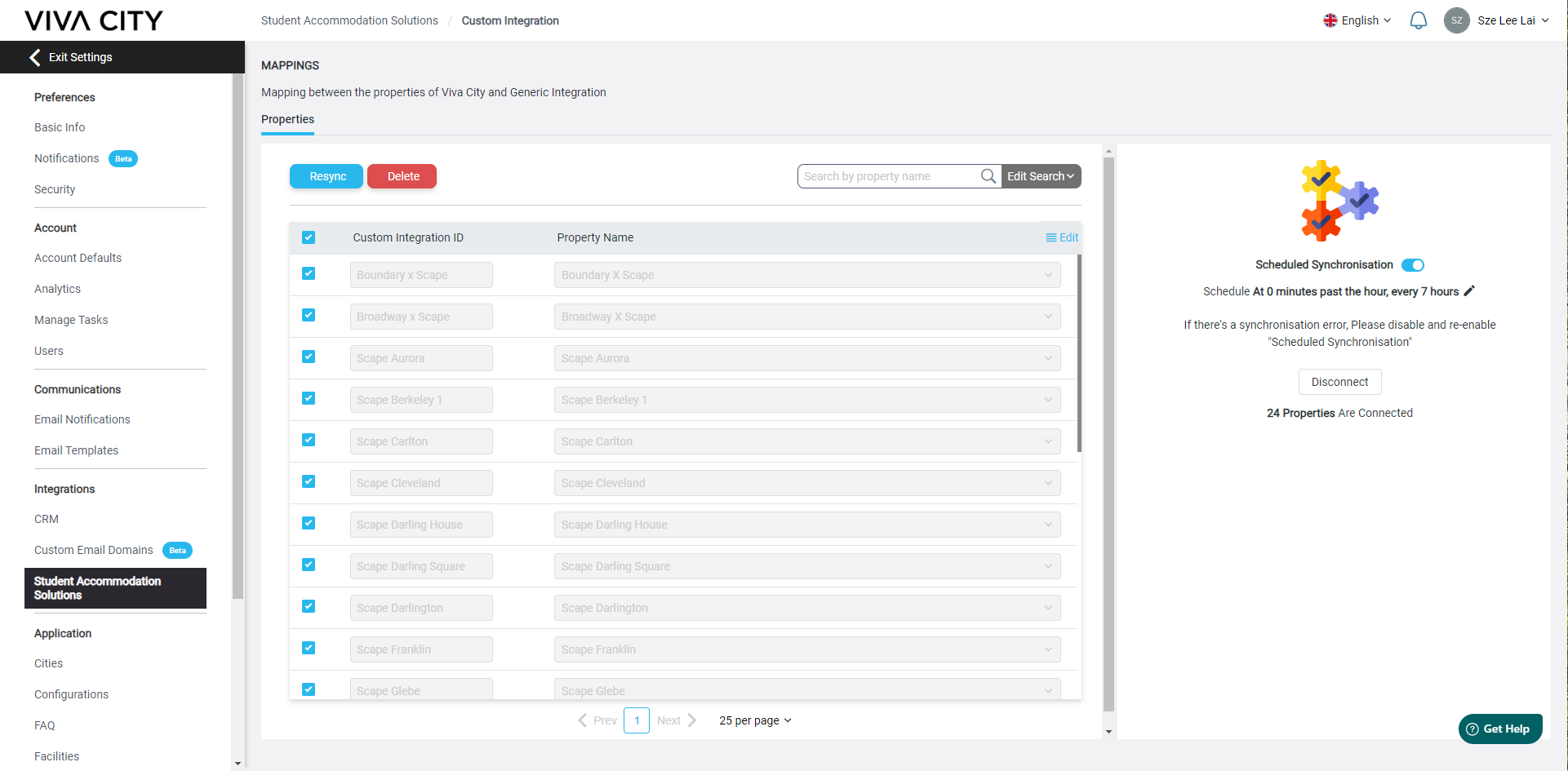The height and width of the screenshot is (771, 1568).
Task: Open Manage Tasks page
Action: (x=71, y=320)
